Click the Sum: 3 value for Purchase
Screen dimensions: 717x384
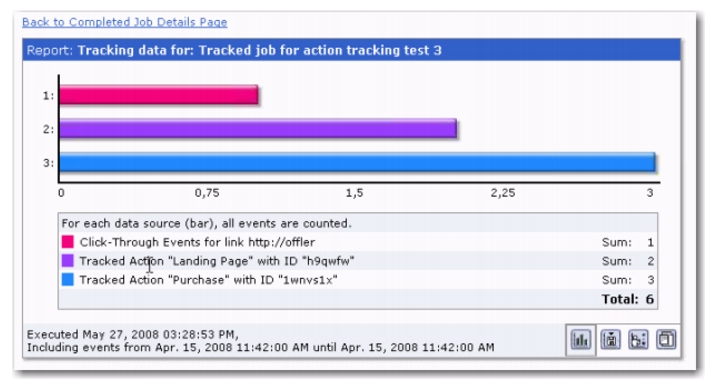(x=628, y=279)
